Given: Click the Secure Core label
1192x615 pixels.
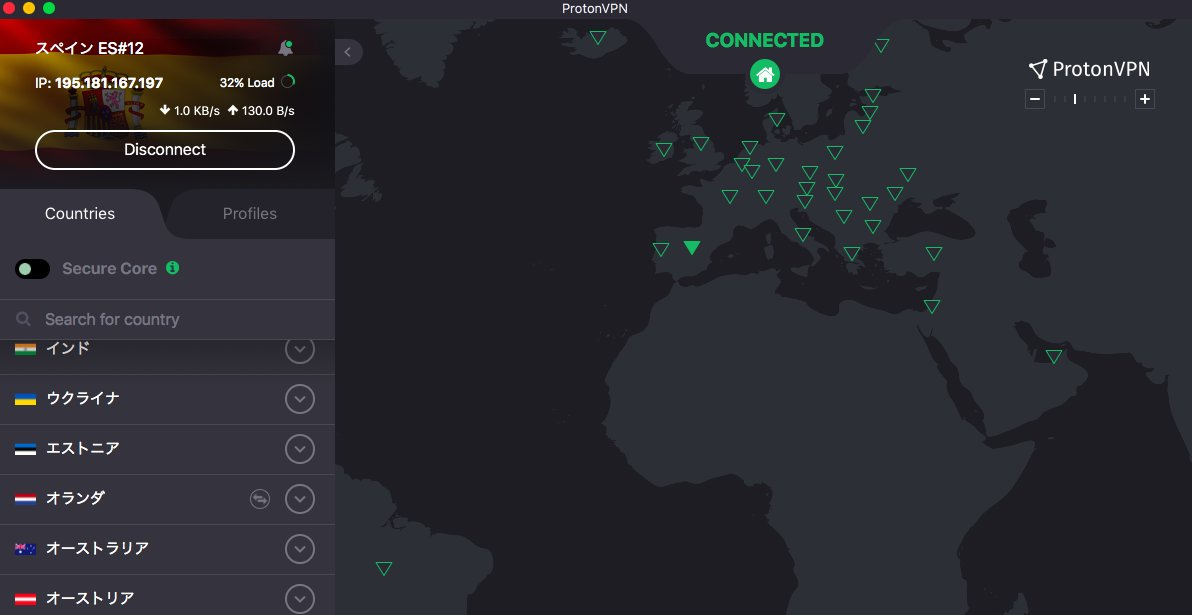Looking at the screenshot, I should click(109, 268).
